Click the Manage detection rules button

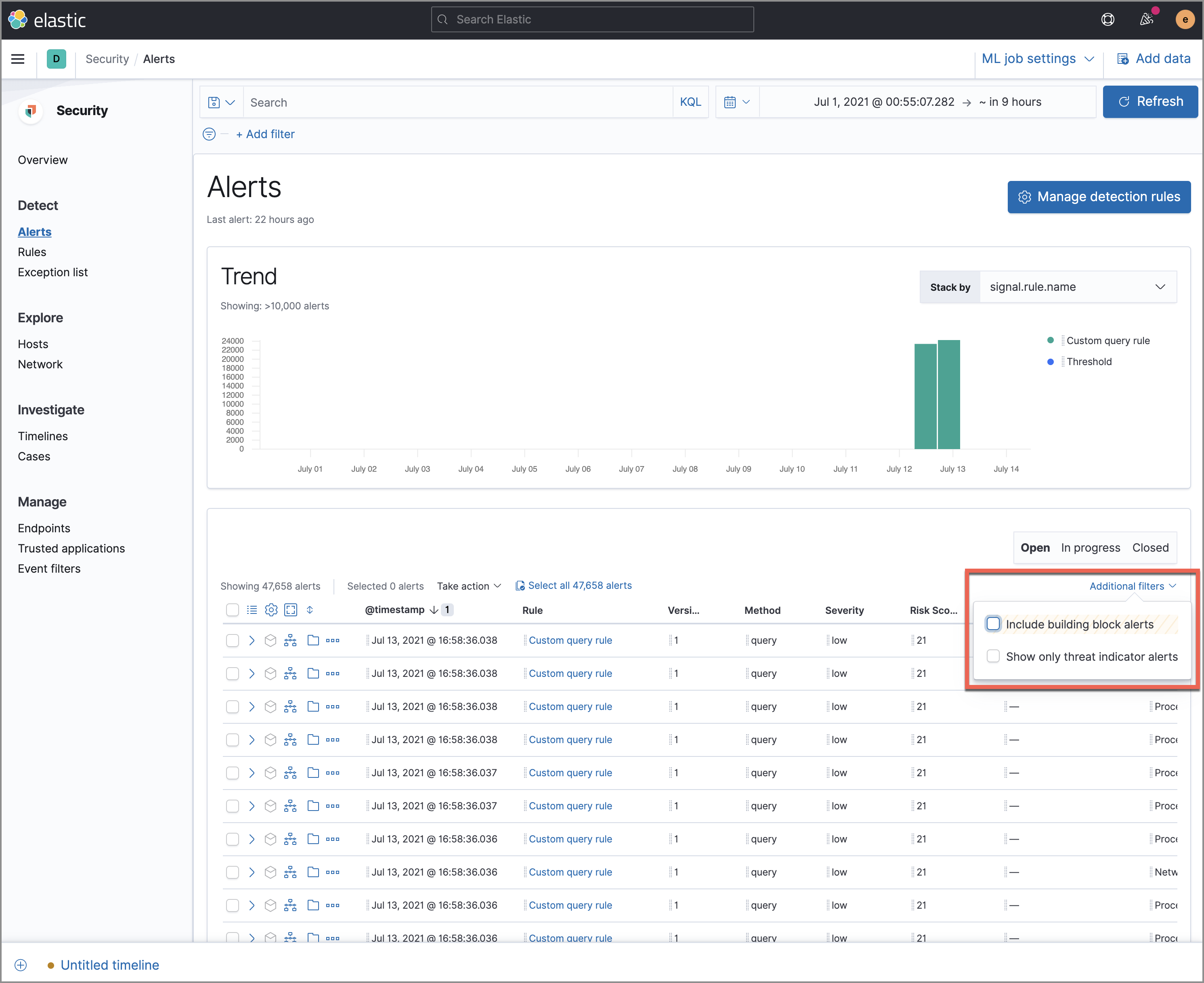point(1098,196)
